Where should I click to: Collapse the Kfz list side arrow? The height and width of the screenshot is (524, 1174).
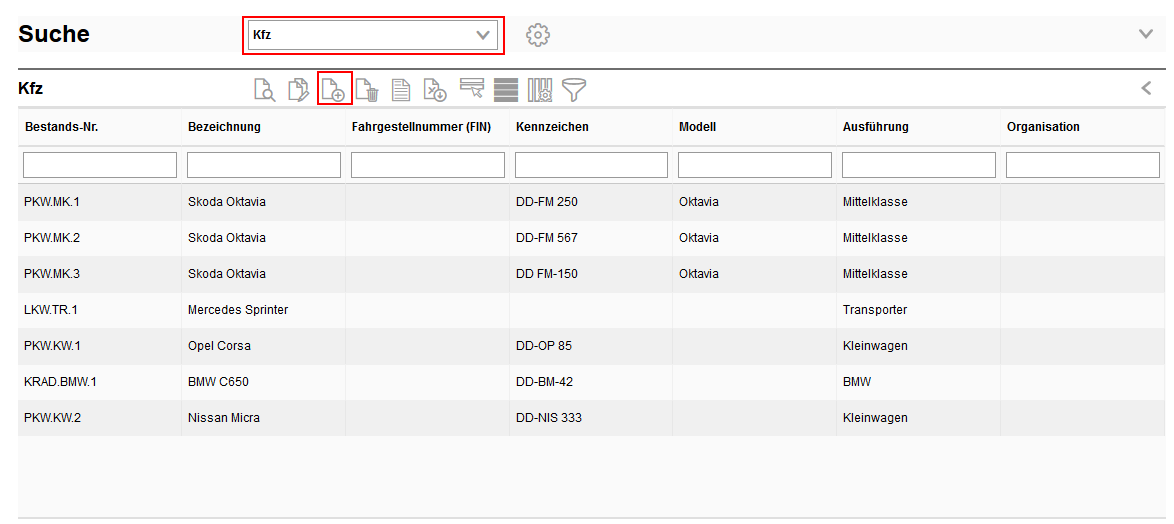pos(1146,88)
